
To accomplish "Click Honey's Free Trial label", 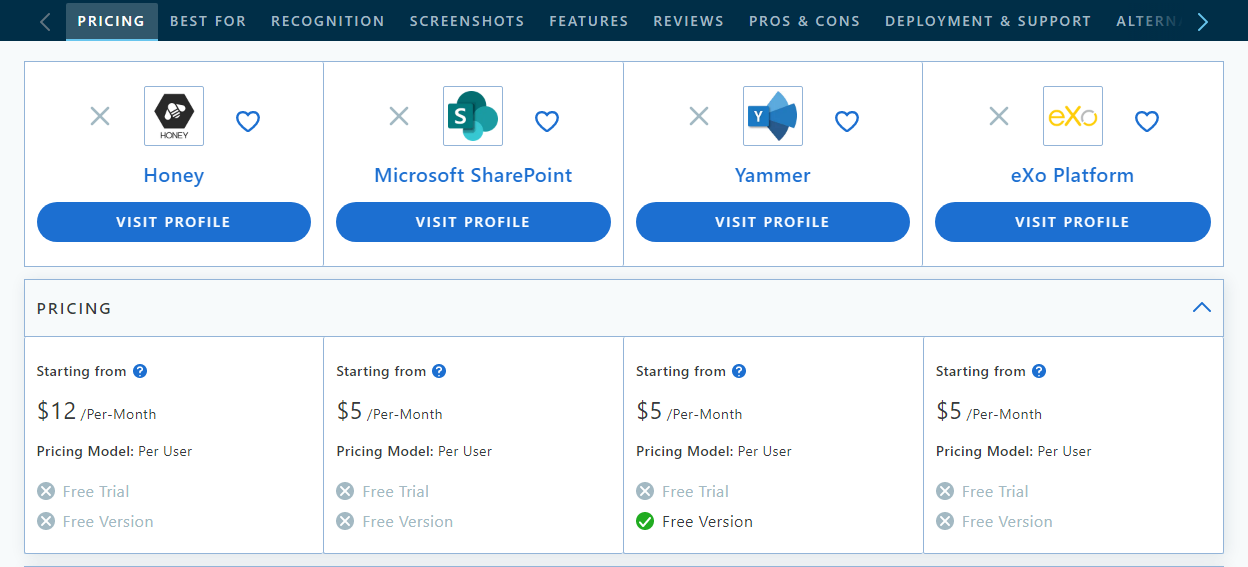I will tap(96, 491).
